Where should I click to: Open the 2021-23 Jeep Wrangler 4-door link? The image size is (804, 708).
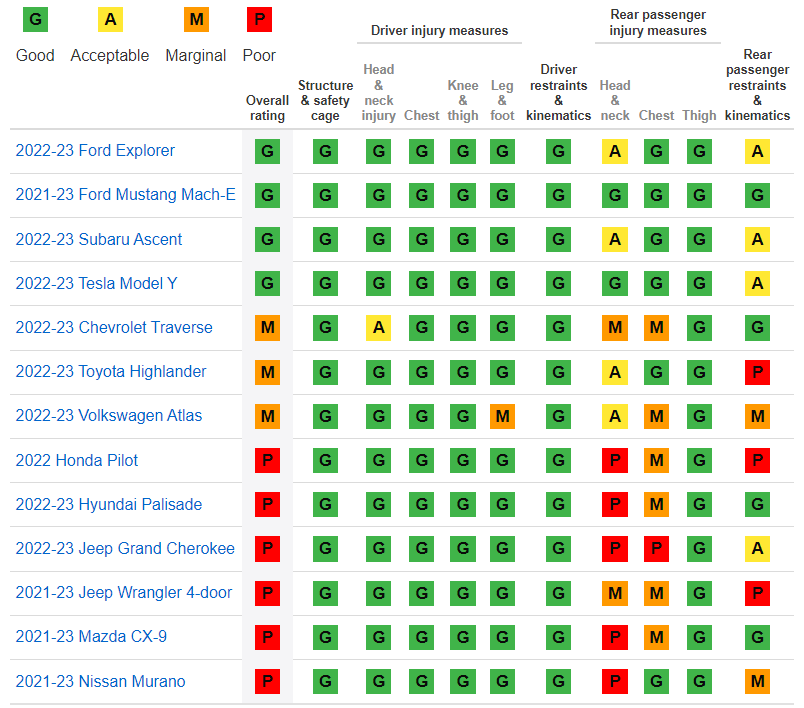pos(123,593)
